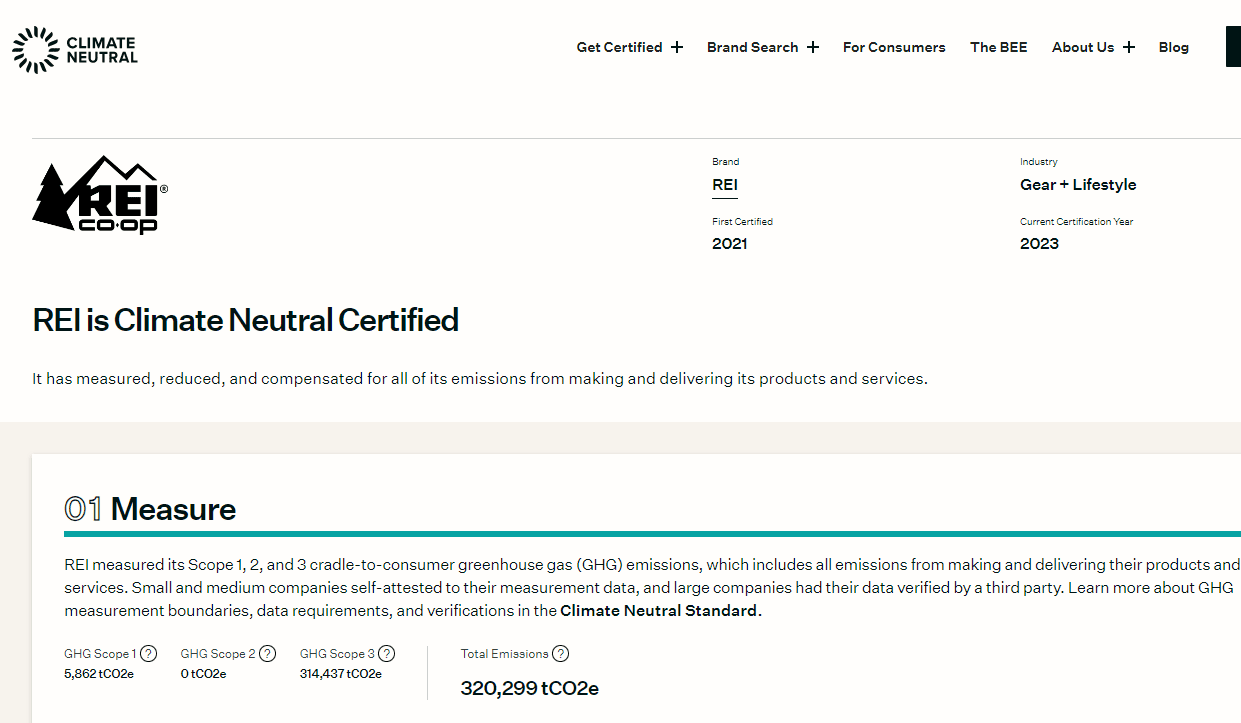This screenshot has height=723, width=1241.
Task: Expand the Brand Search plus icon
Action: (813, 47)
